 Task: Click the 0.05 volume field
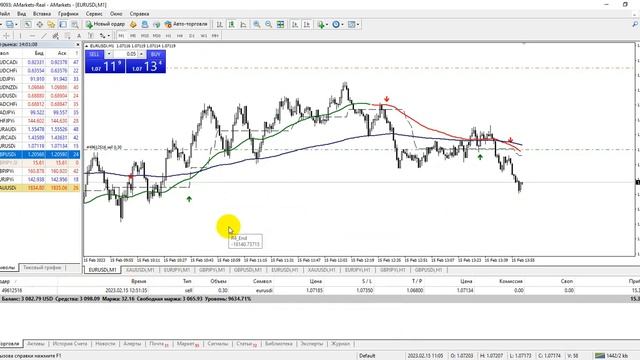tap(126, 54)
